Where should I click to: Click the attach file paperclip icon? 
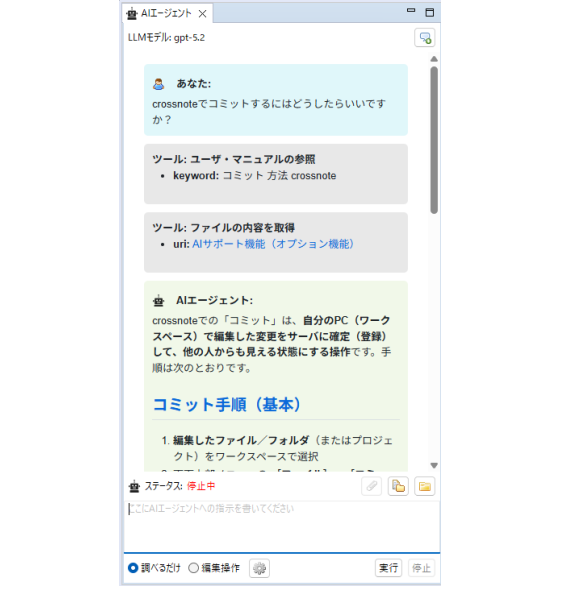click(371, 486)
